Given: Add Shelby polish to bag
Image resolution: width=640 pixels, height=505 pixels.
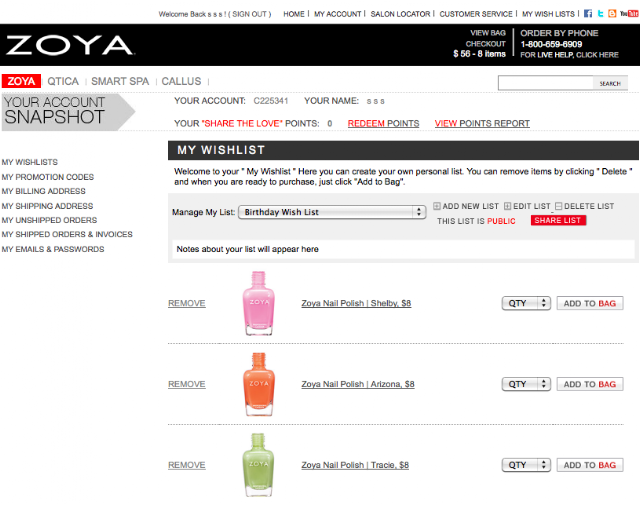Looking at the screenshot, I should (590, 303).
